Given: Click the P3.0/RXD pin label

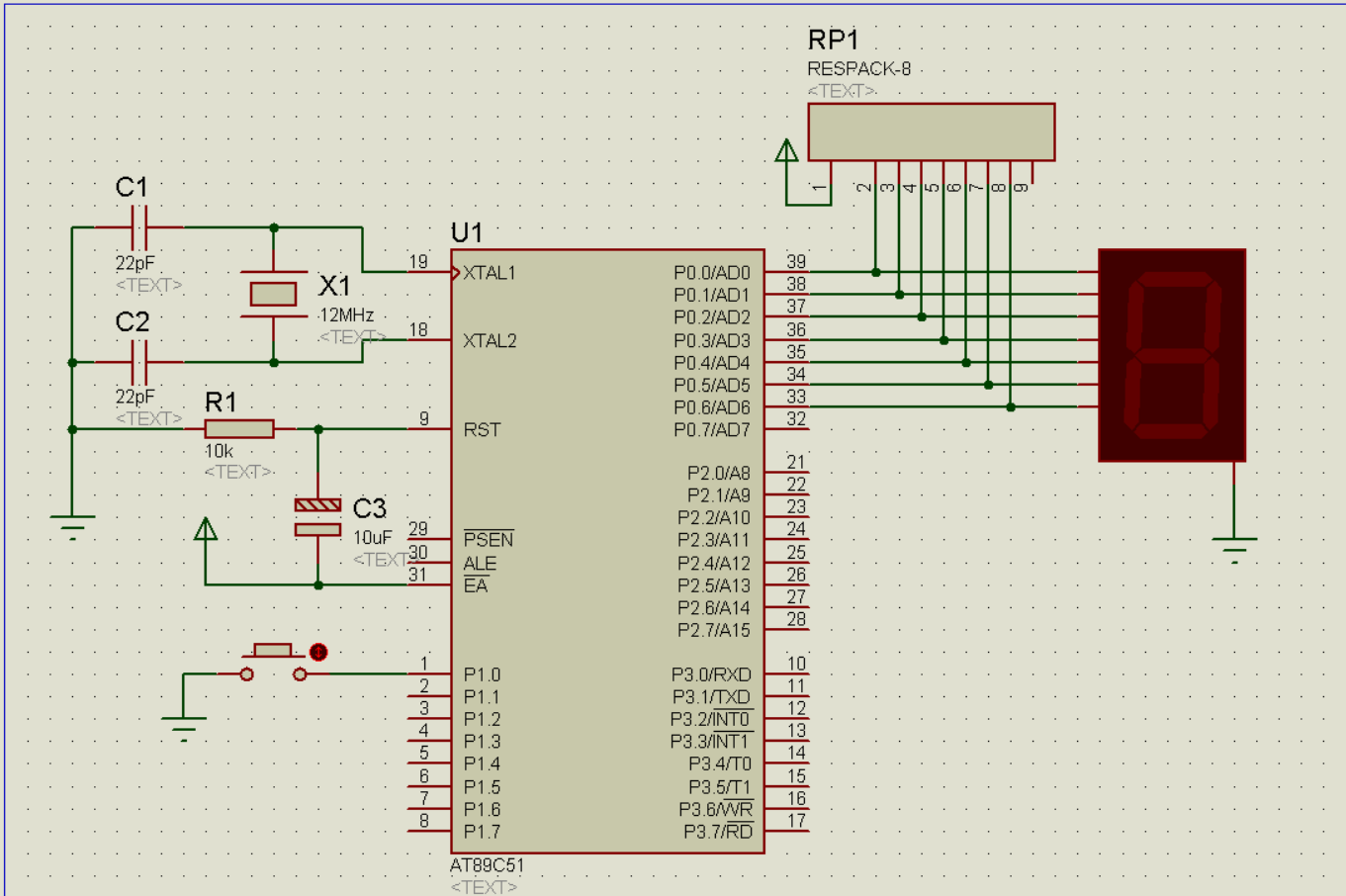Looking at the screenshot, I should [711, 674].
